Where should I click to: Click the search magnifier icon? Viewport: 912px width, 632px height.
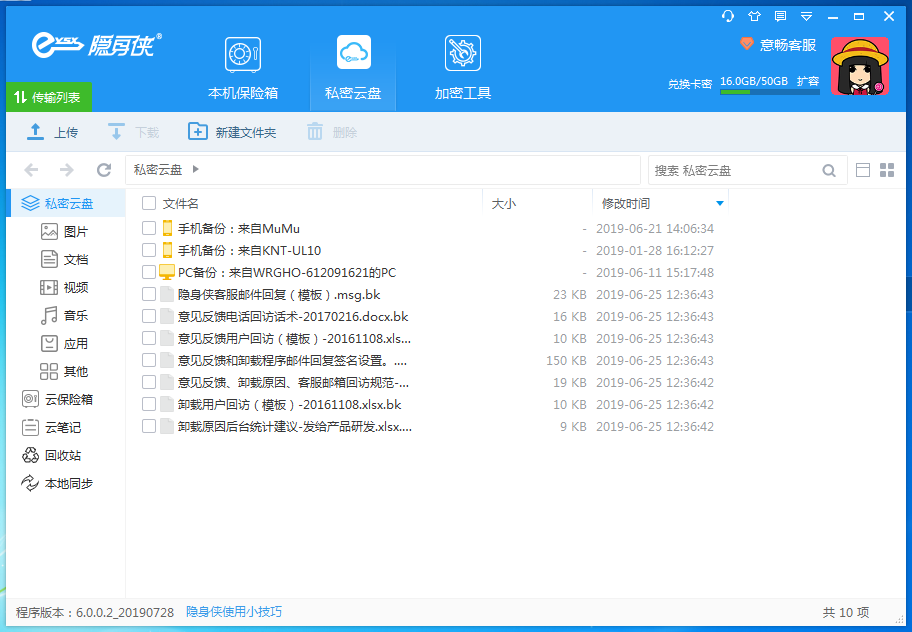829,171
